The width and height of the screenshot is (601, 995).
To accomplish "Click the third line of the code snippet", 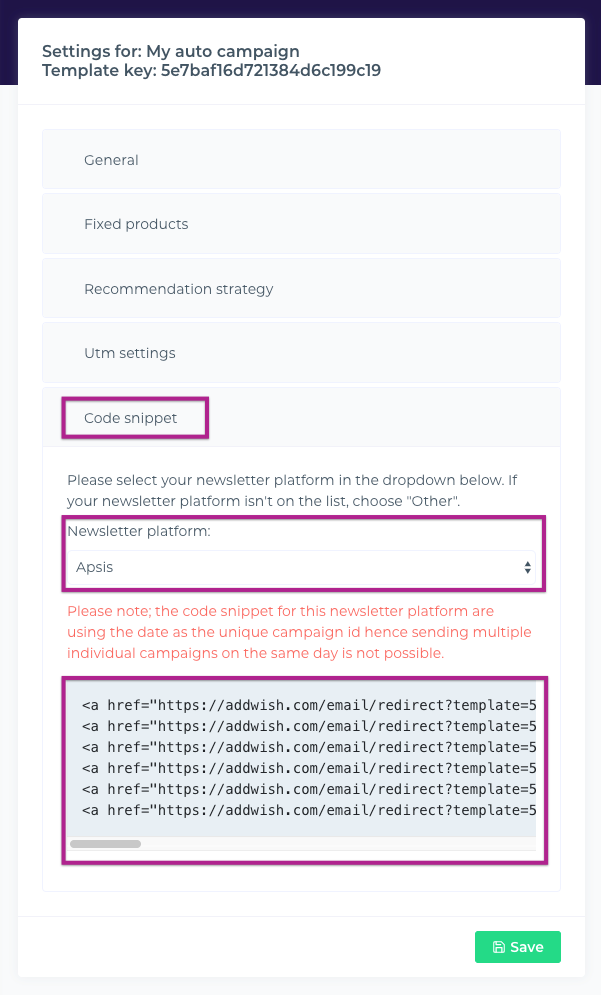I will tap(308, 747).
